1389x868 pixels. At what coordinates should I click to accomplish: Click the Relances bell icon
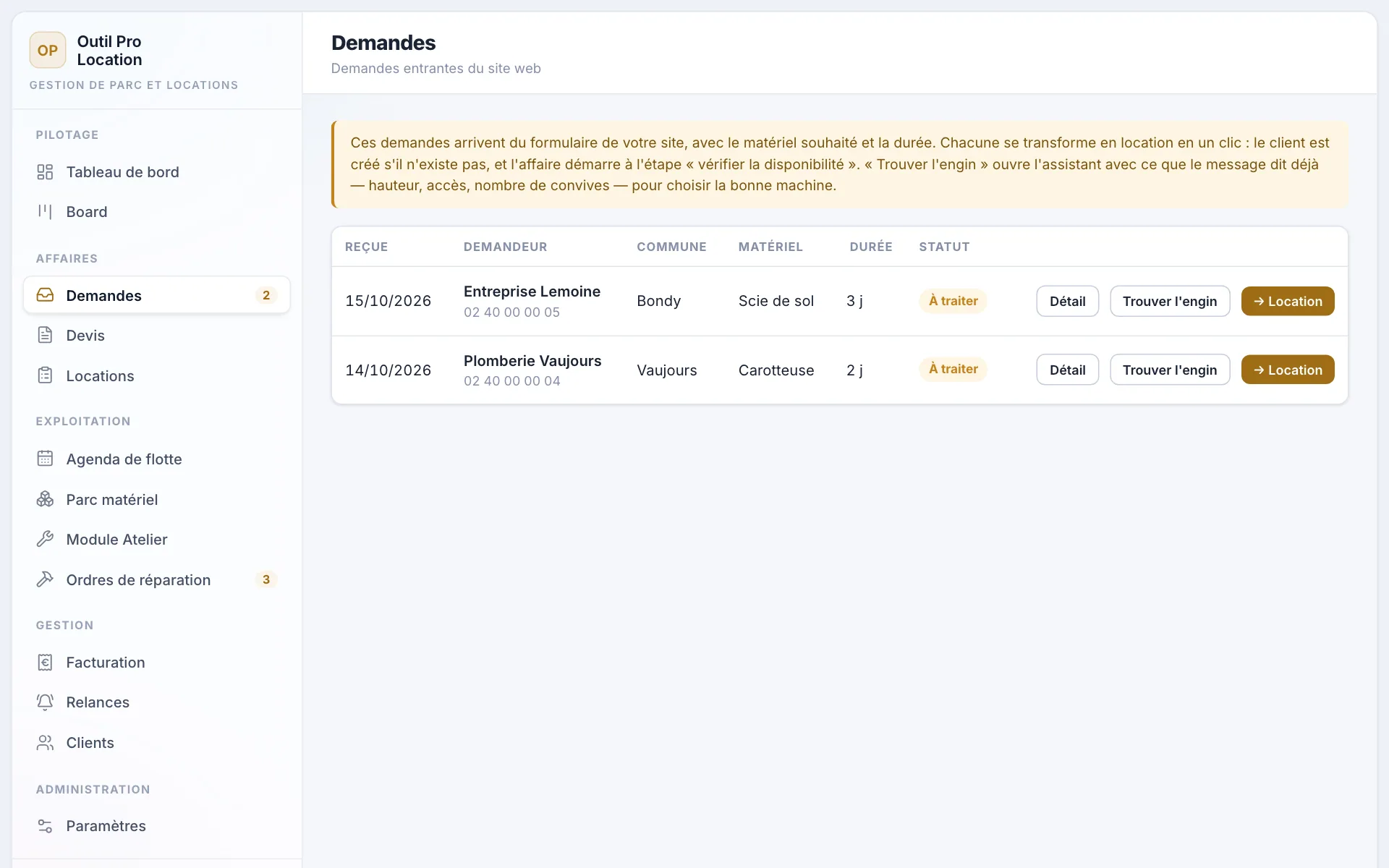[x=45, y=702]
